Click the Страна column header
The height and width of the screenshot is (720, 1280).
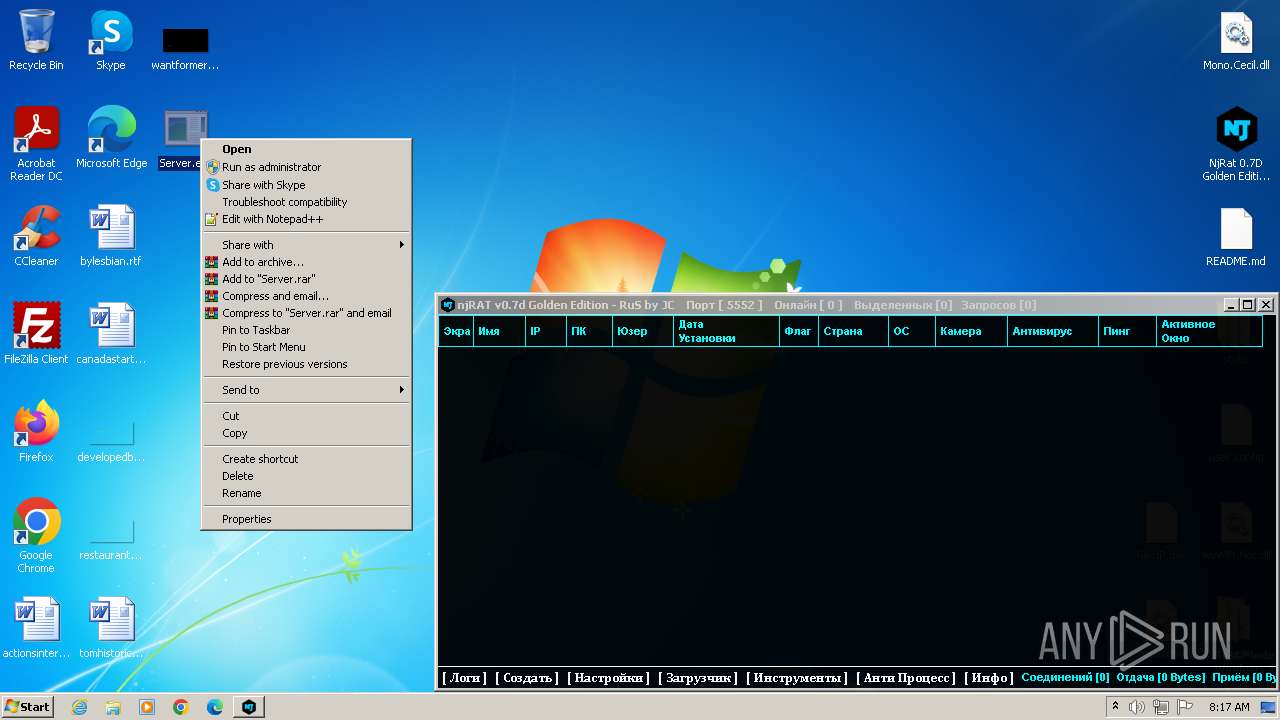pyautogui.click(x=853, y=331)
